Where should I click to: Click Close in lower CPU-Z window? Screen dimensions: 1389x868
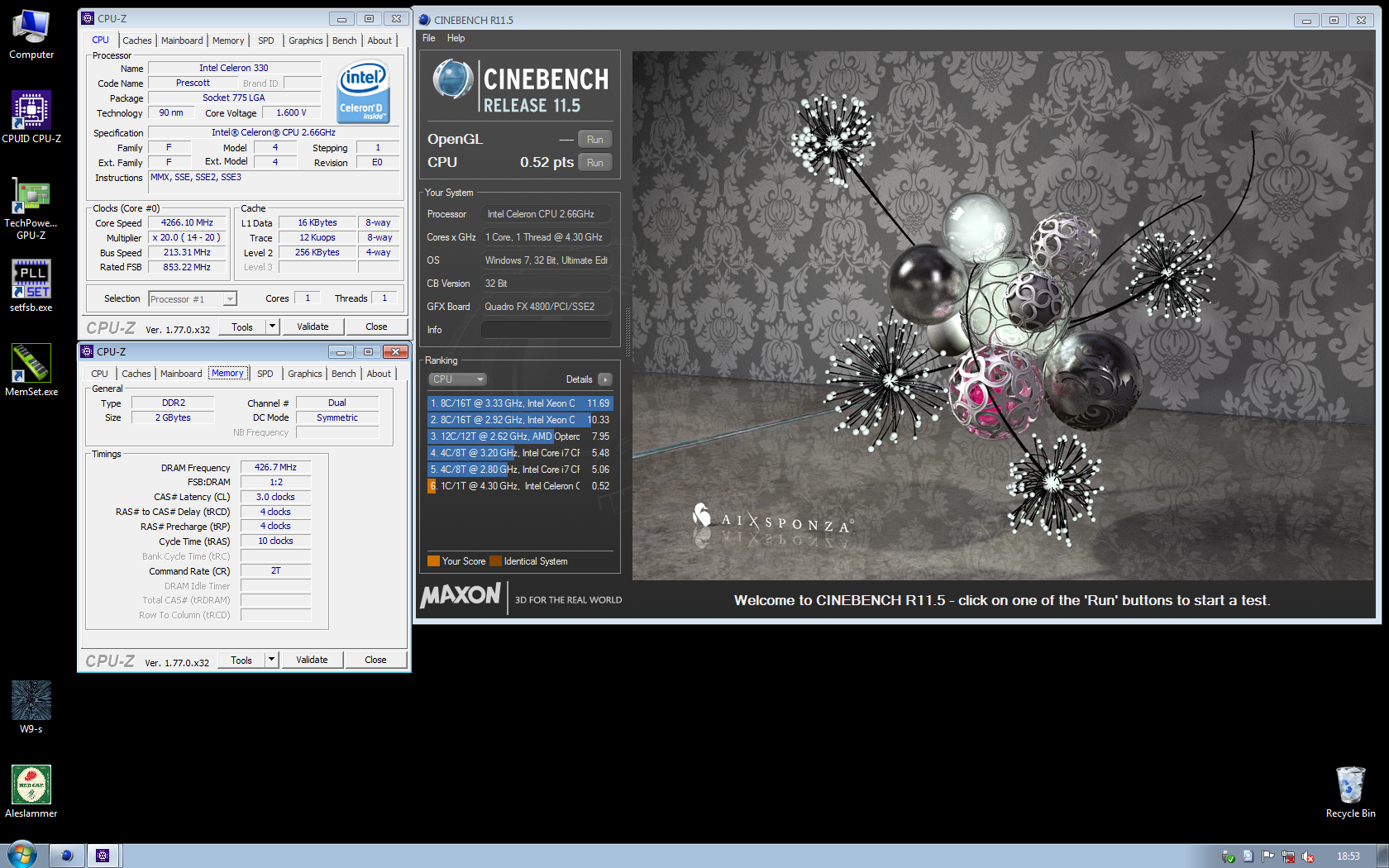pyautogui.click(x=375, y=660)
